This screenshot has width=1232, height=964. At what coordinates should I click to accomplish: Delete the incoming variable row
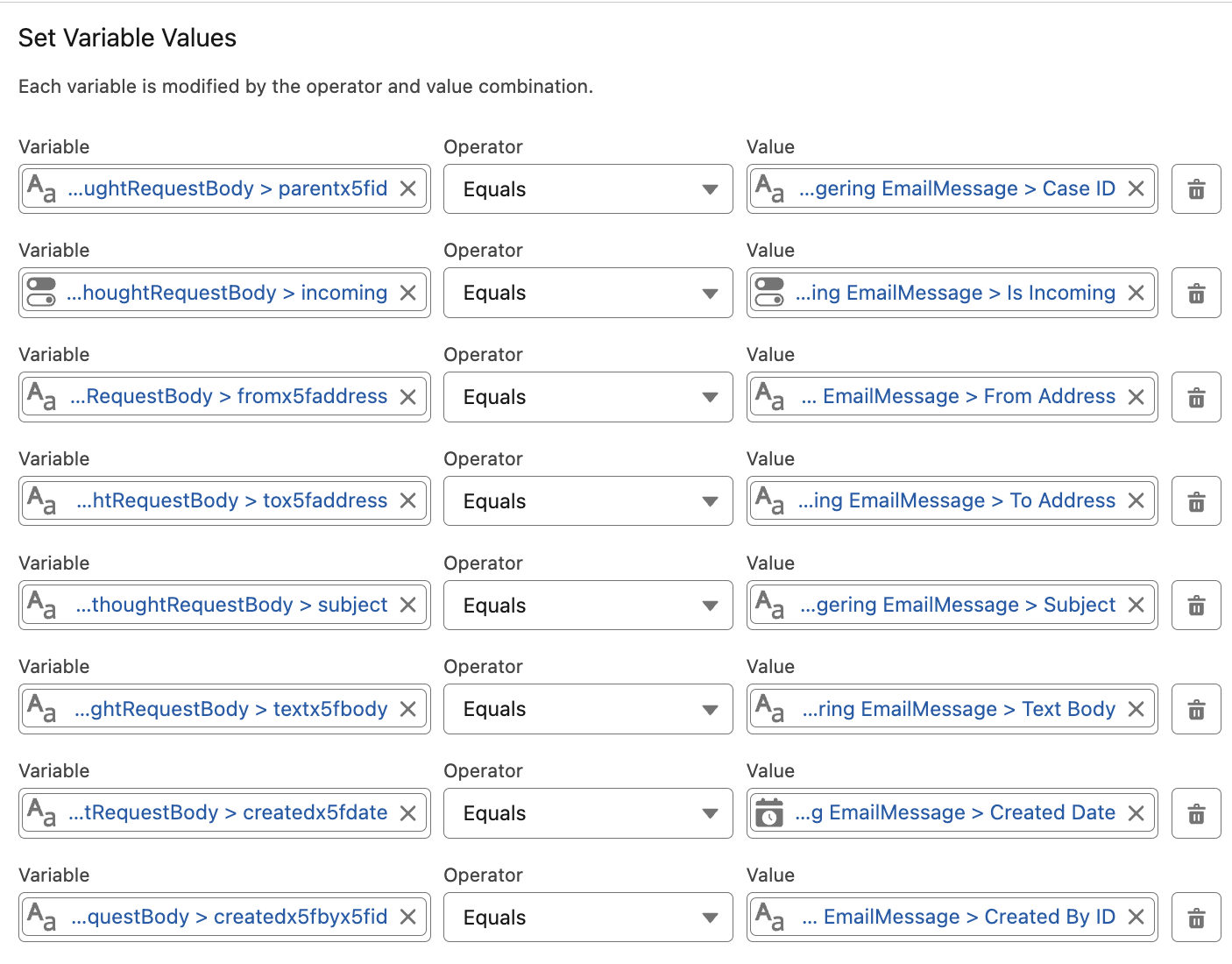[x=1196, y=294]
